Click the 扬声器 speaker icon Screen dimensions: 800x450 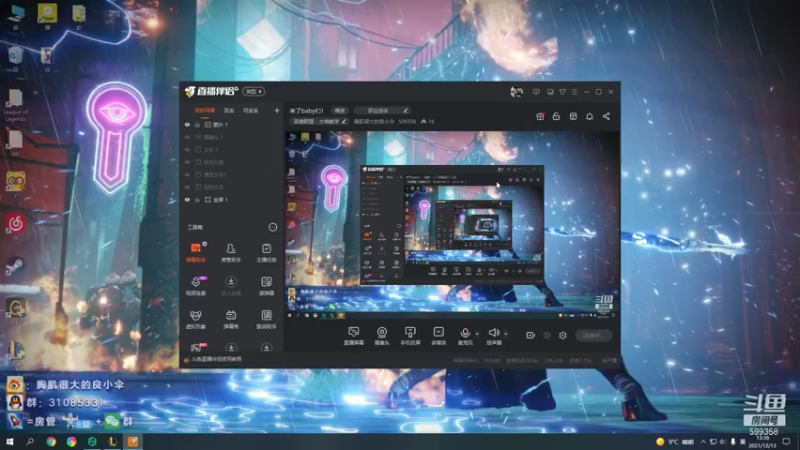[x=493, y=333]
